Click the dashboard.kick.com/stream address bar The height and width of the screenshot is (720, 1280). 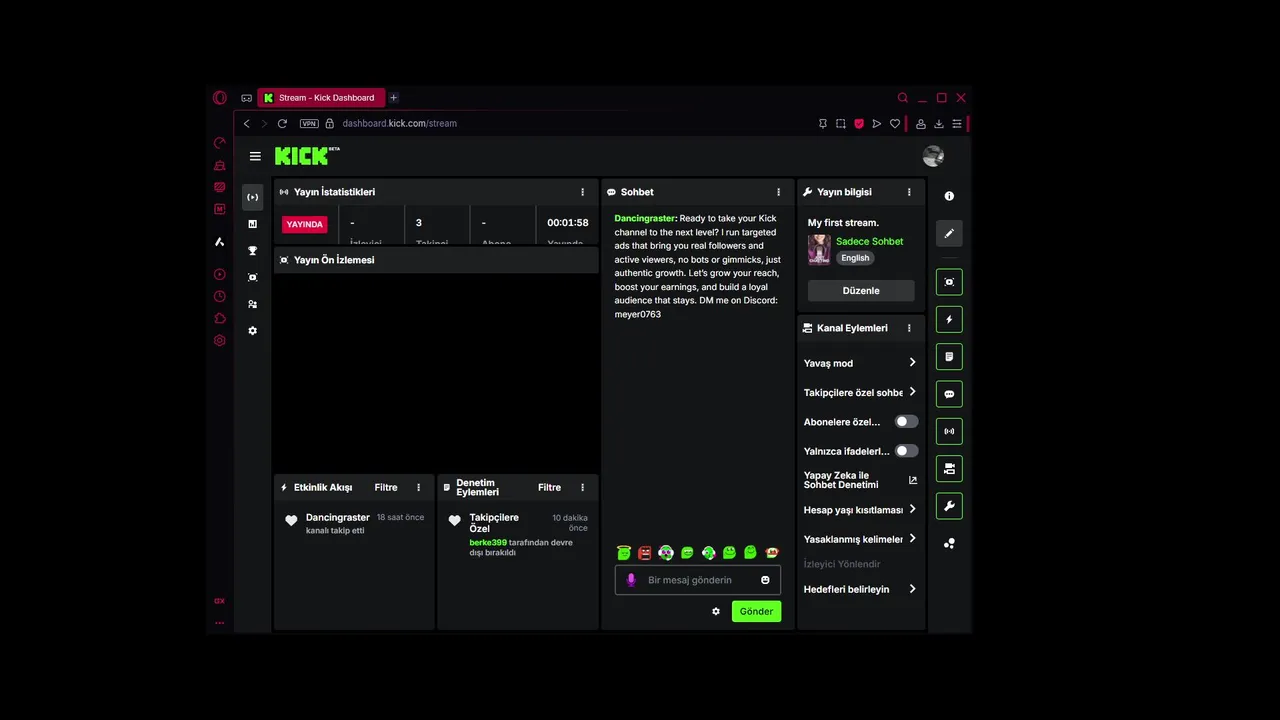[x=399, y=123]
